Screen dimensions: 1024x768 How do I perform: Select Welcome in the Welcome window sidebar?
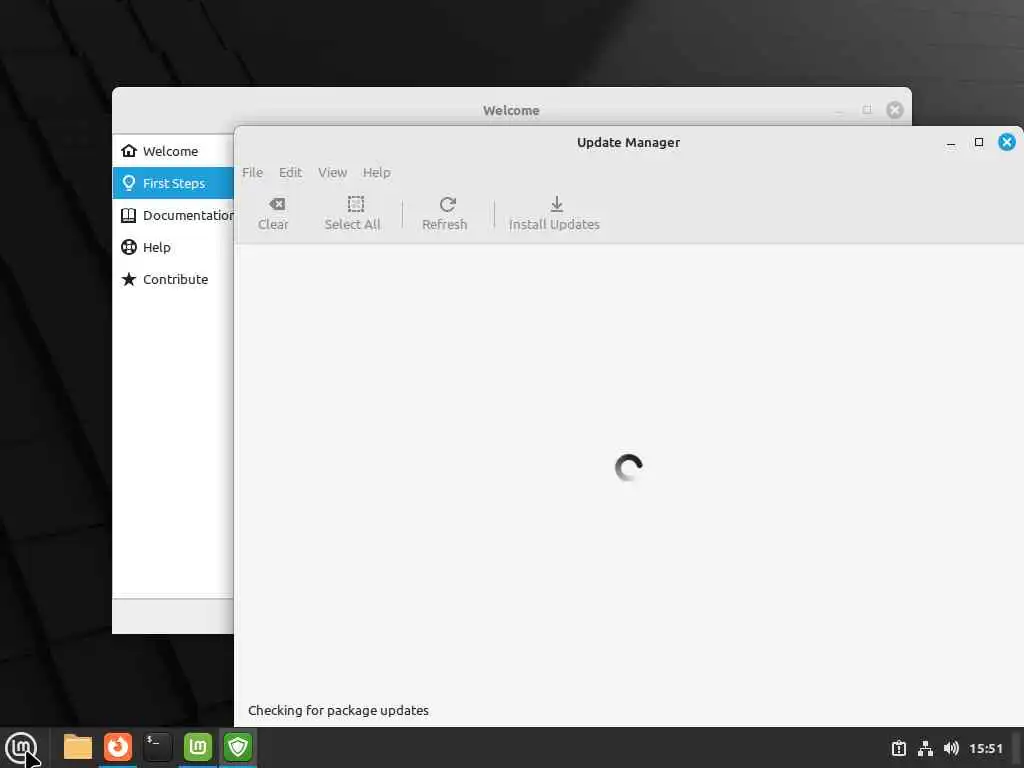[x=173, y=151]
